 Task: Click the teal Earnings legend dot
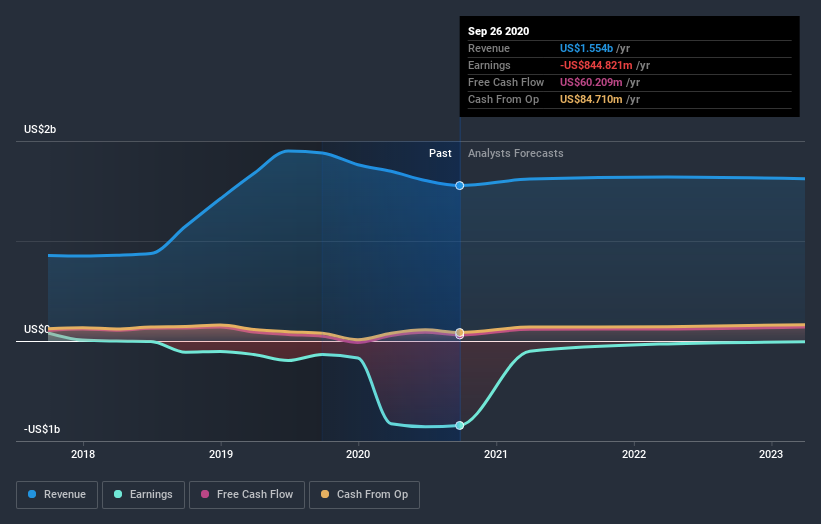tap(118, 494)
